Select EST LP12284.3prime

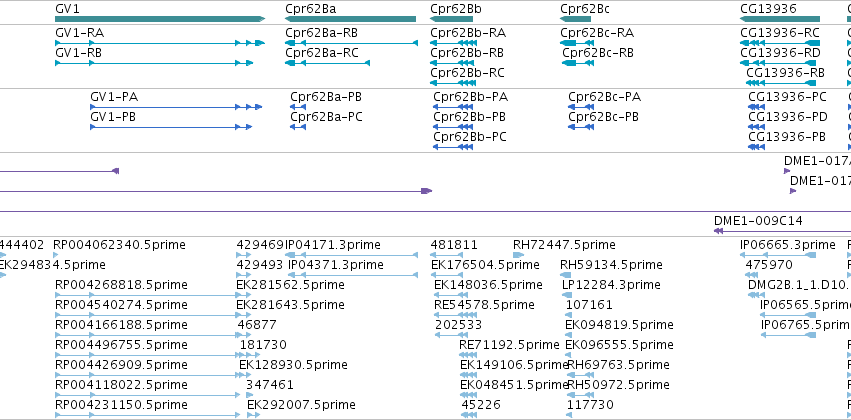(612, 285)
